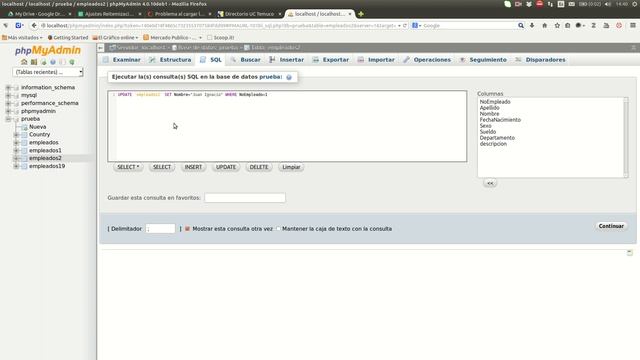Click inside the SQL query text area
Image resolution: width=640 pixels, height=360 pixels.
287,126
